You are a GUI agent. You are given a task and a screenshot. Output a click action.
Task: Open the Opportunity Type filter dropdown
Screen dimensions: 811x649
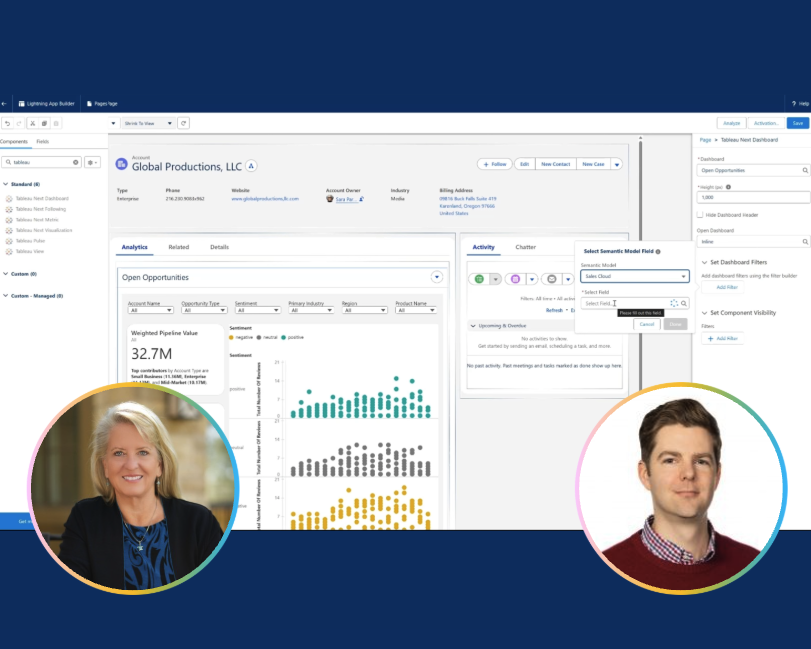tap(204, 310)
